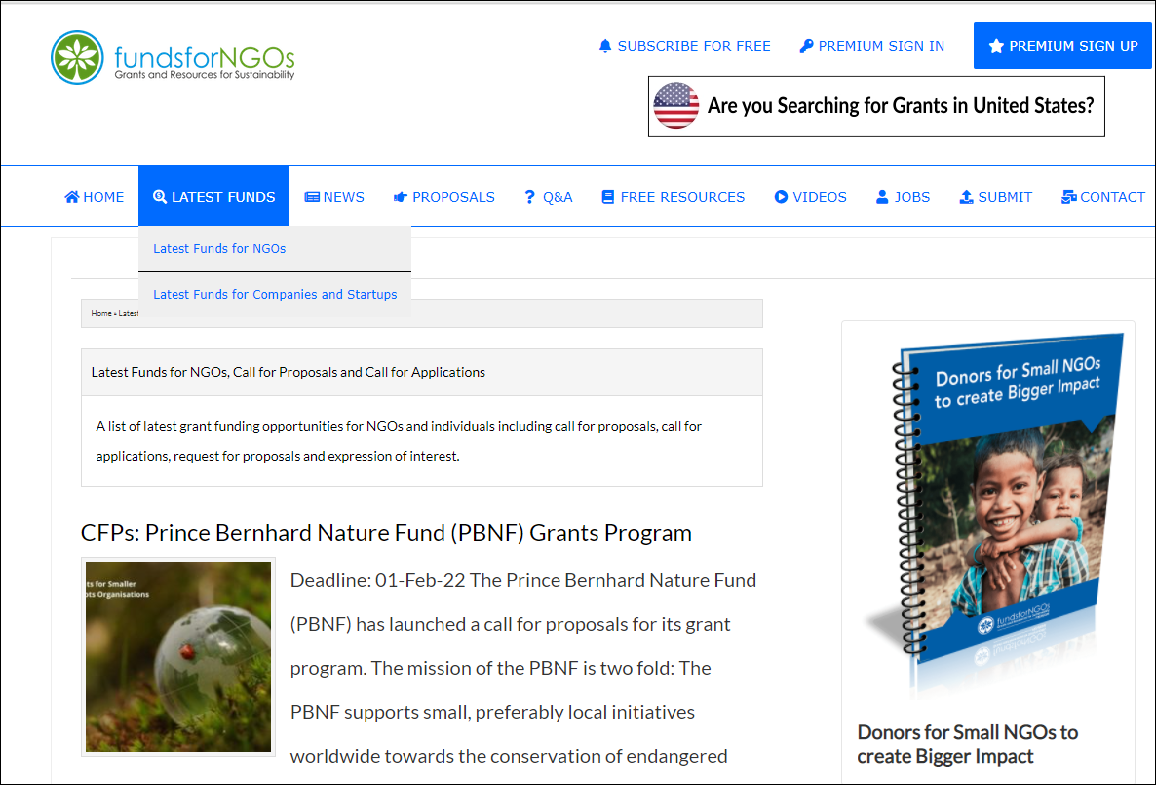The height and width of the screenshot is (785, 1156).
Task: Click the magnifier icon in Latest Funds
Action: pyautogui.click(x=160, y=197)
